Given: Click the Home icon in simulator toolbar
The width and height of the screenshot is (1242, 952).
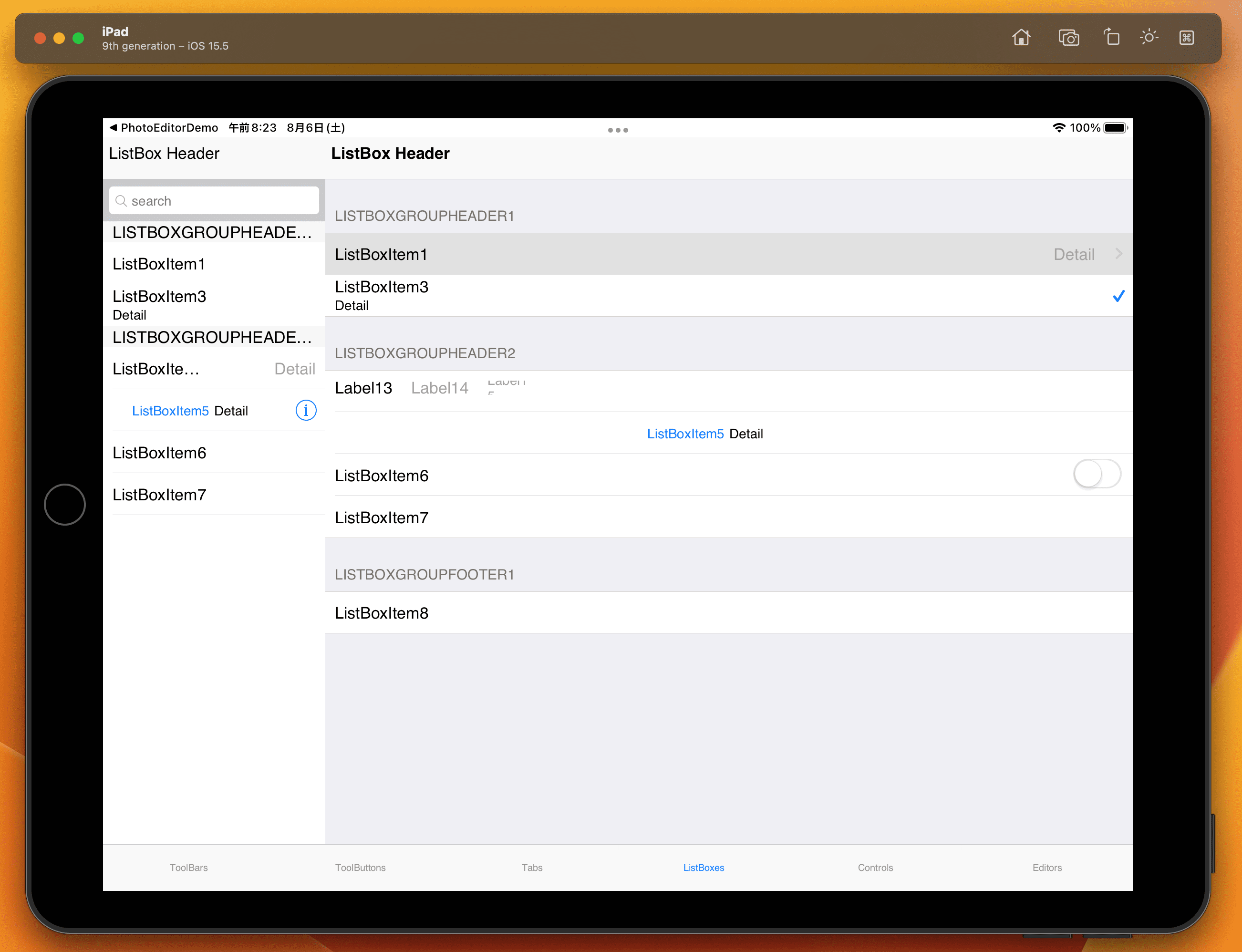Looking at the screenshot, I should coord(1021,37).
